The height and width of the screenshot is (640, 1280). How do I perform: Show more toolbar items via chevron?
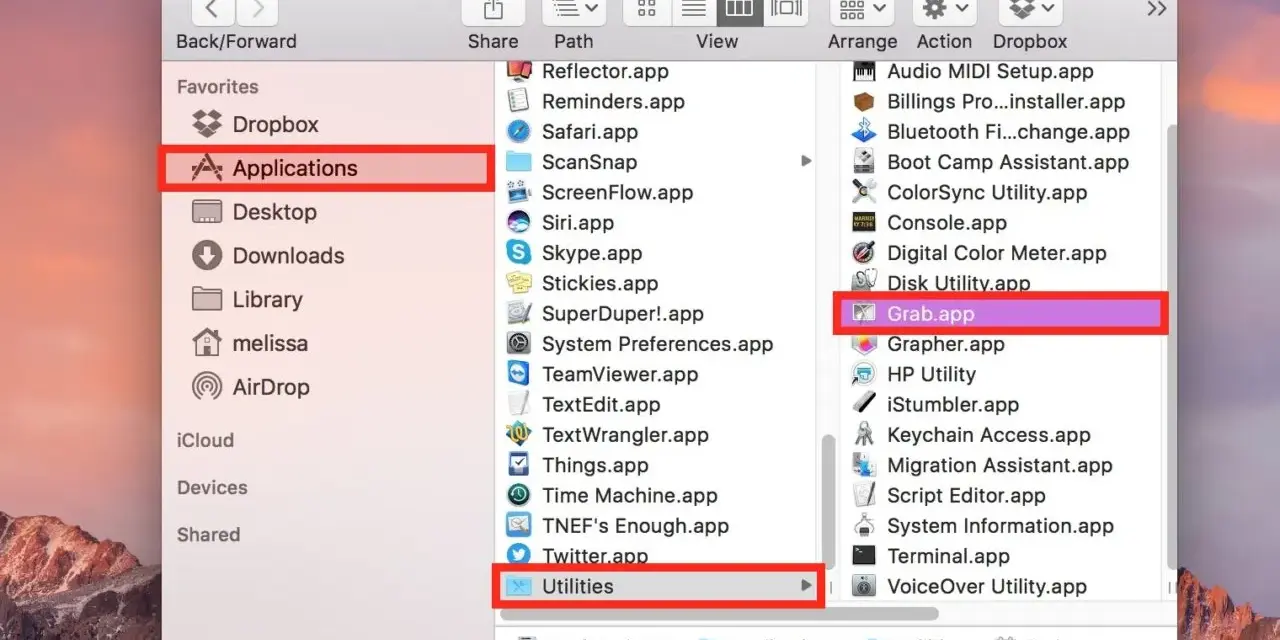[1156, 10]
